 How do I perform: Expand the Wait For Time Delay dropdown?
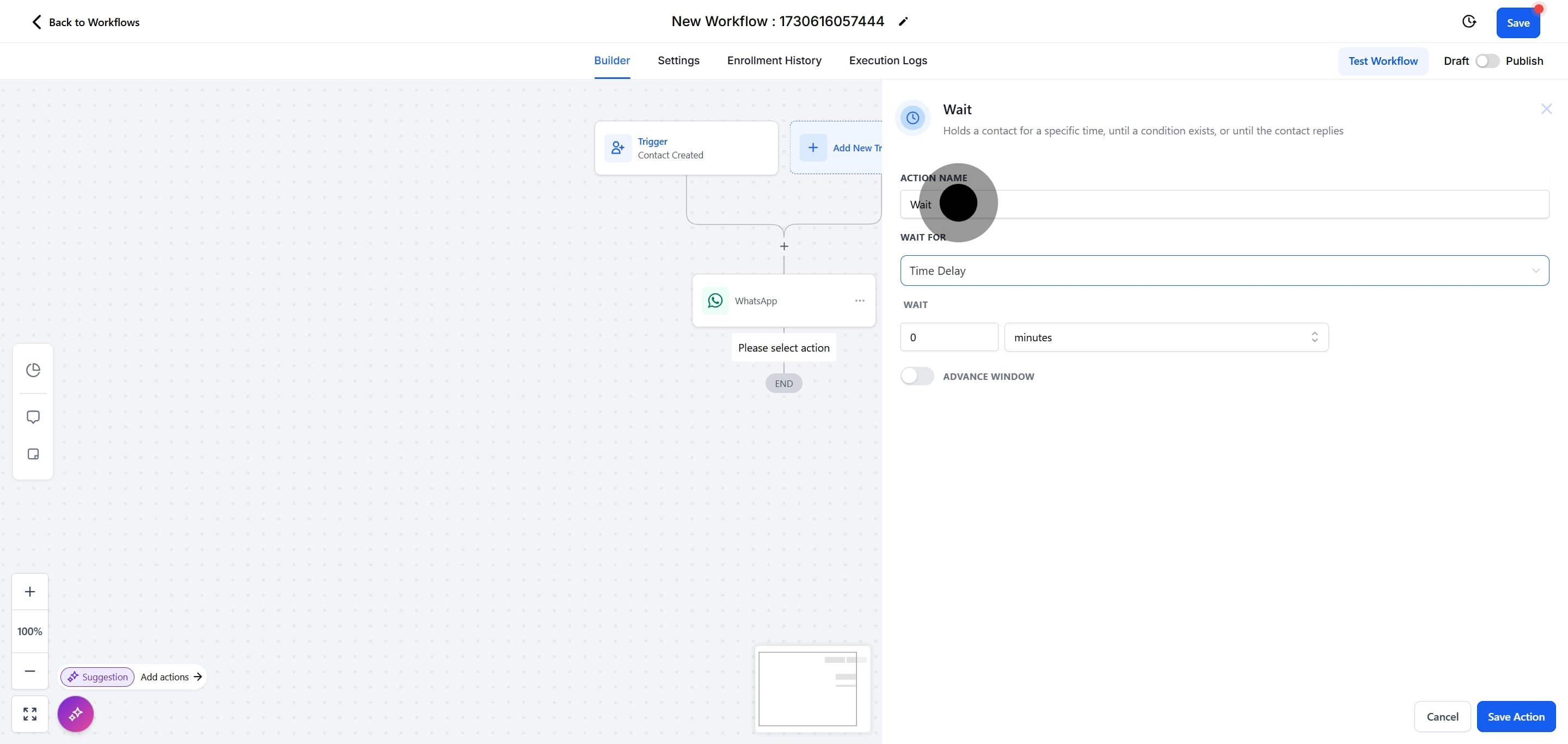click(x=1224, y=270)
